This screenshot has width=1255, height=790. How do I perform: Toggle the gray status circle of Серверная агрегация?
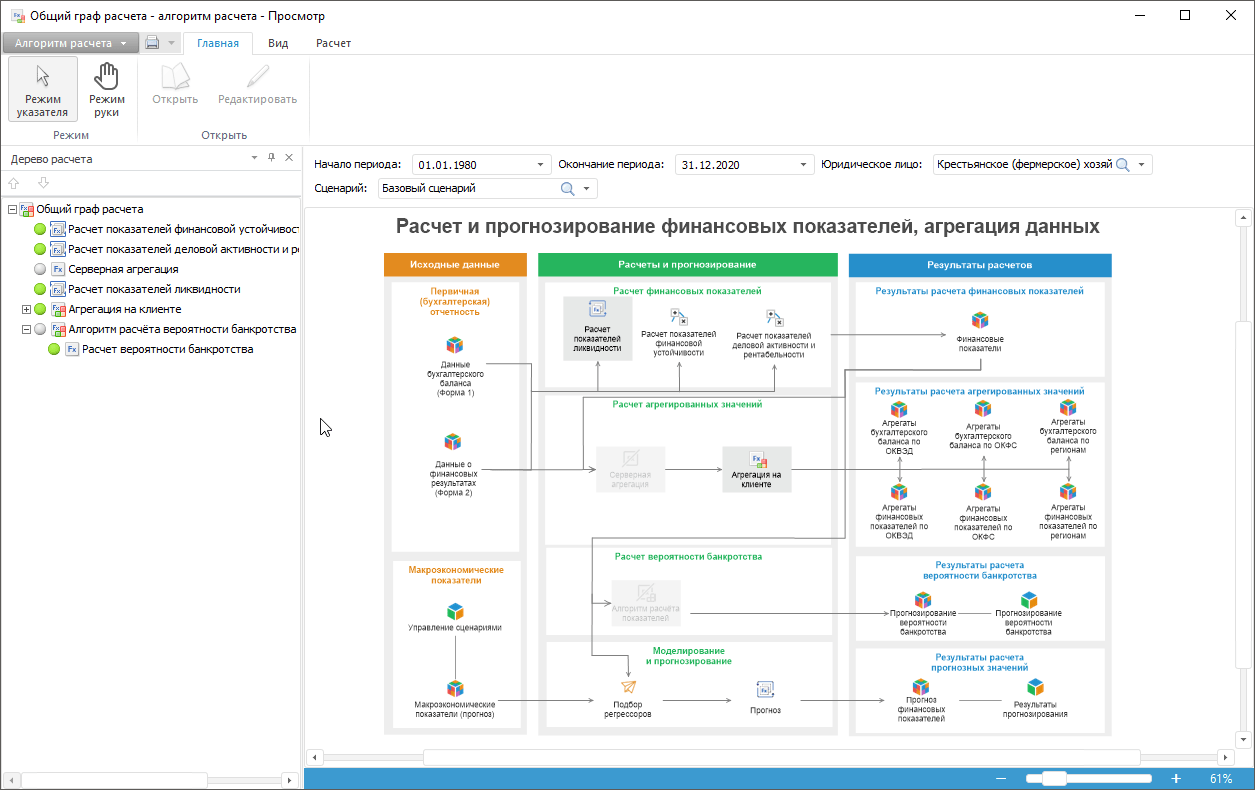(x=40, y=269)
